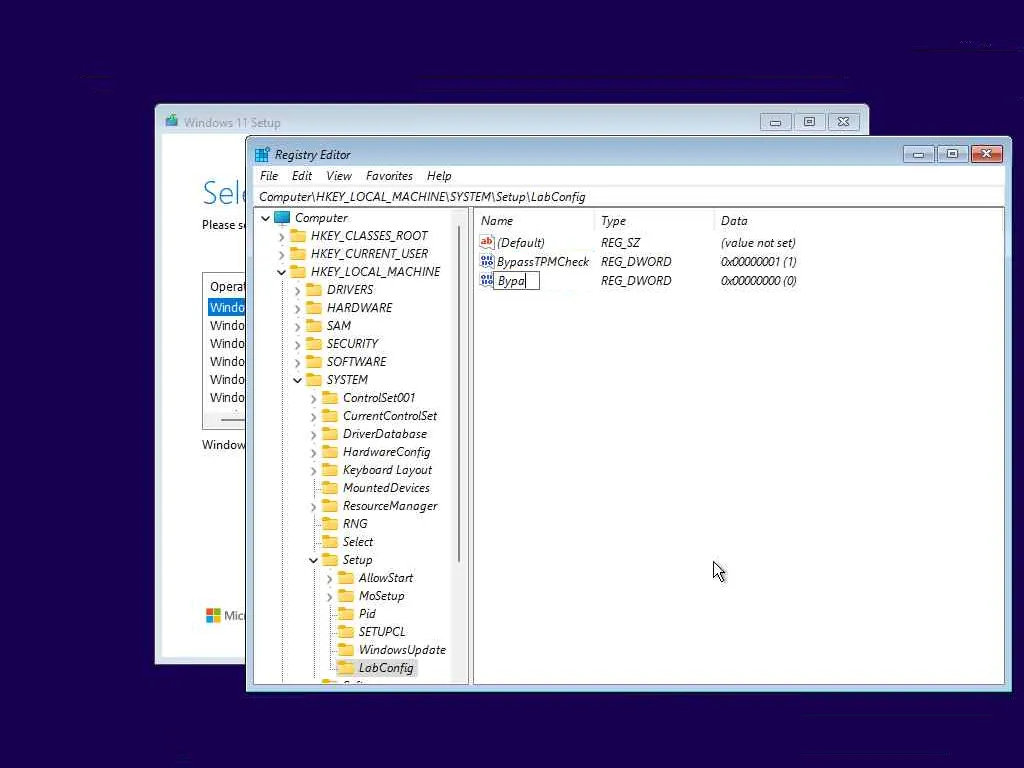1024x768 pixels.
Task: Collapse the Setup key arrow
Action: tap(313, 560)
